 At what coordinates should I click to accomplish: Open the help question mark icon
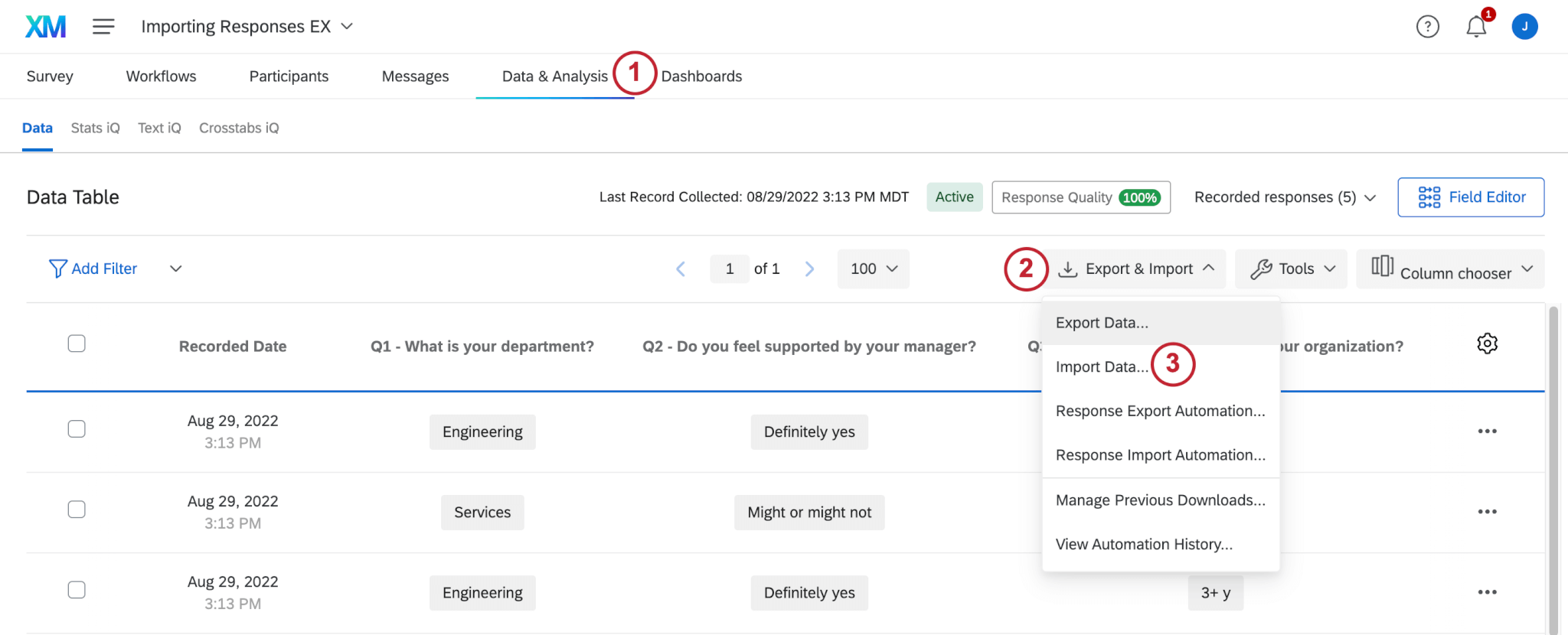click(x=1427, y=27)
